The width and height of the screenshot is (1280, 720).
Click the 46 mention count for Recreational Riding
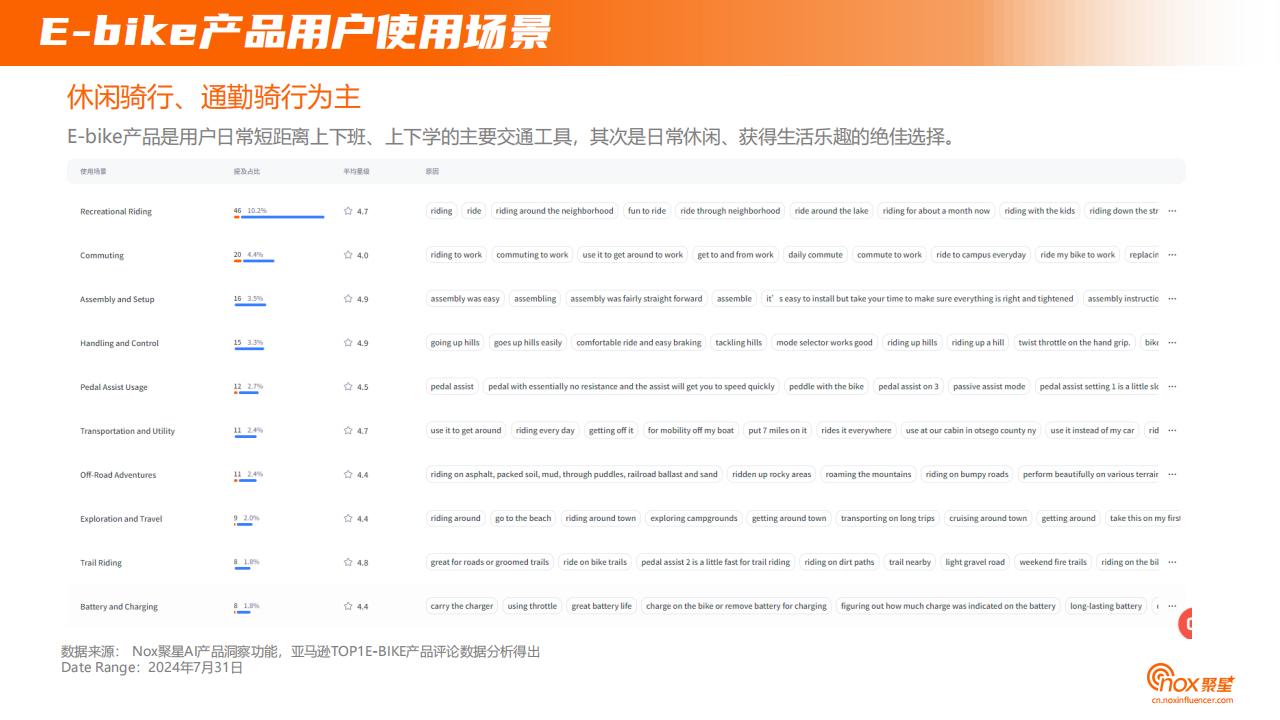pyautogui.click(x=238, y=211)
